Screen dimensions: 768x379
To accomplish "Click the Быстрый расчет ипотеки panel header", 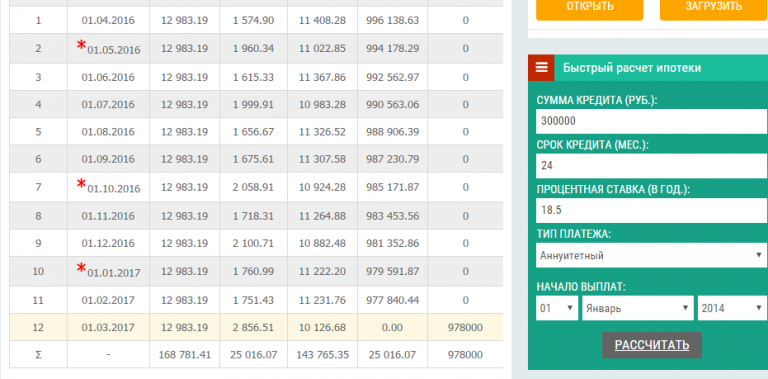I will tap(648, 68).
